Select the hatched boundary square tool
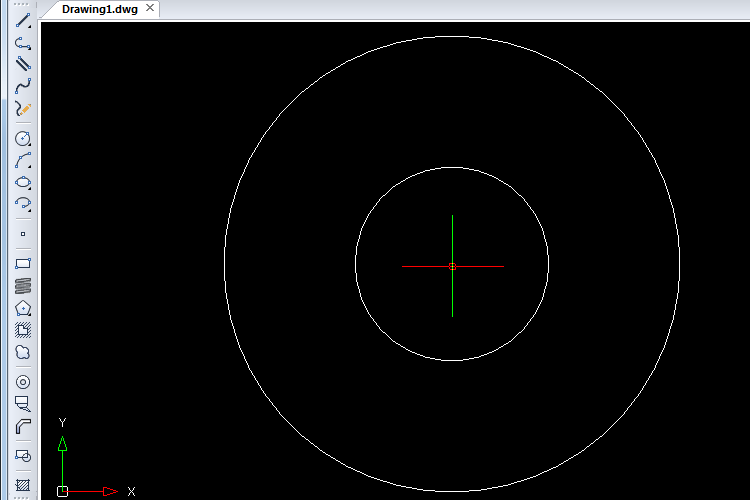The width and height of the screenshot is (750, 500). pos(23,330)
